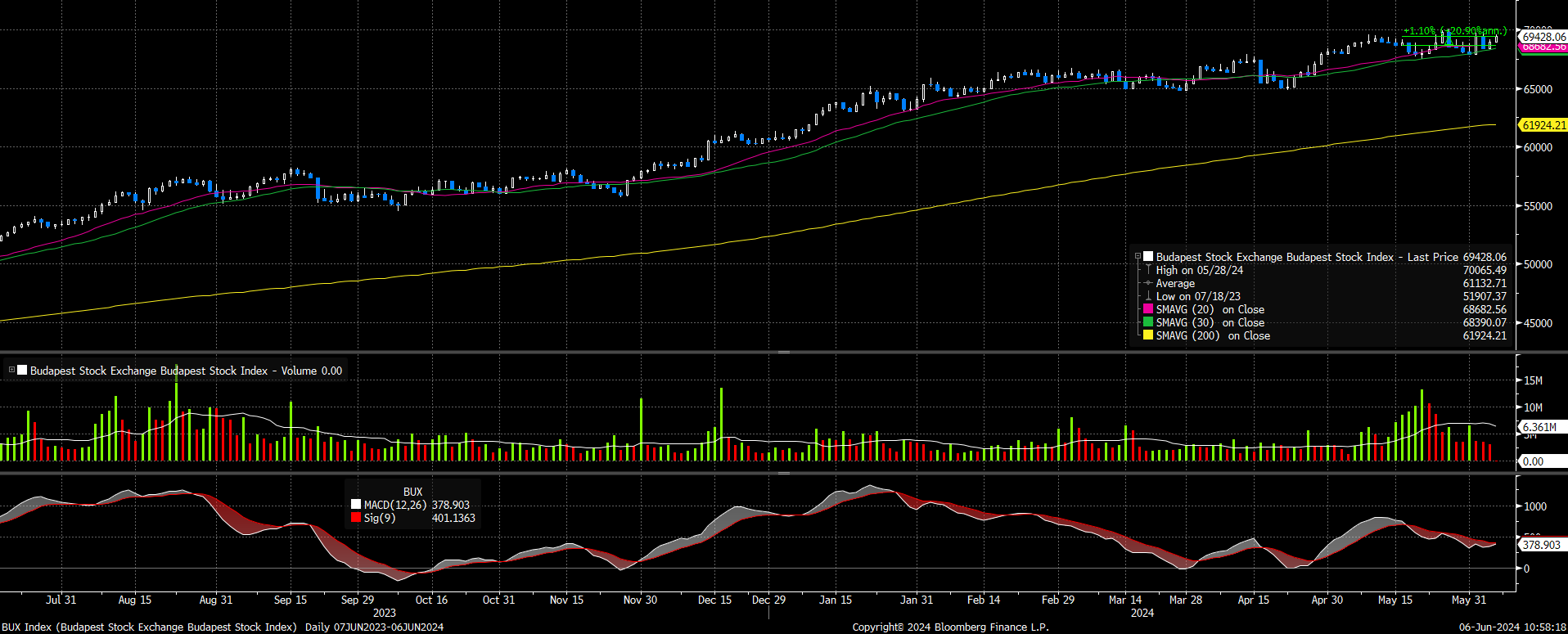
Task: Click the Jan 15 date axis label
Action: (836, 600)
